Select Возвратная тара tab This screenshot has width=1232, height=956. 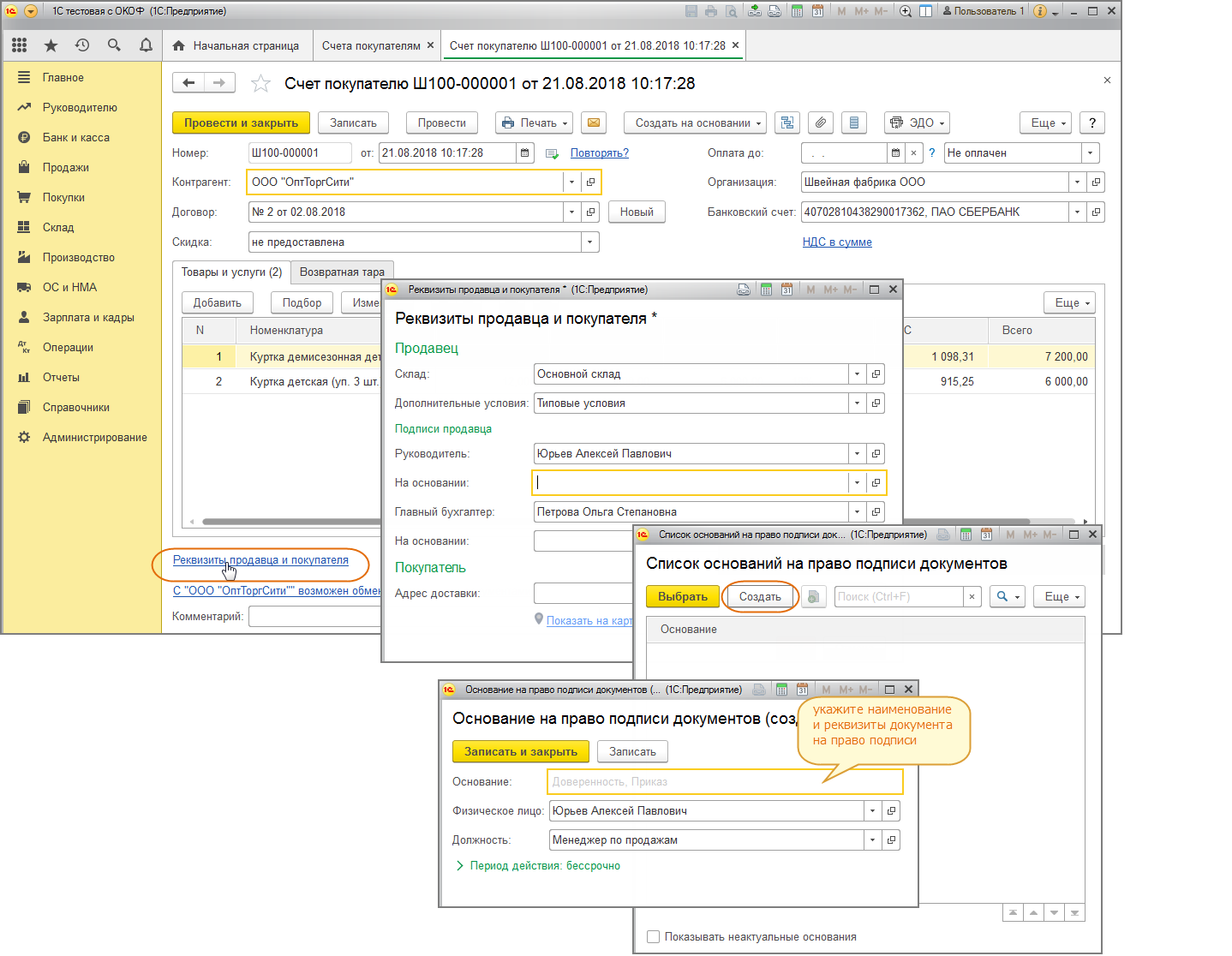click(342, 272)
